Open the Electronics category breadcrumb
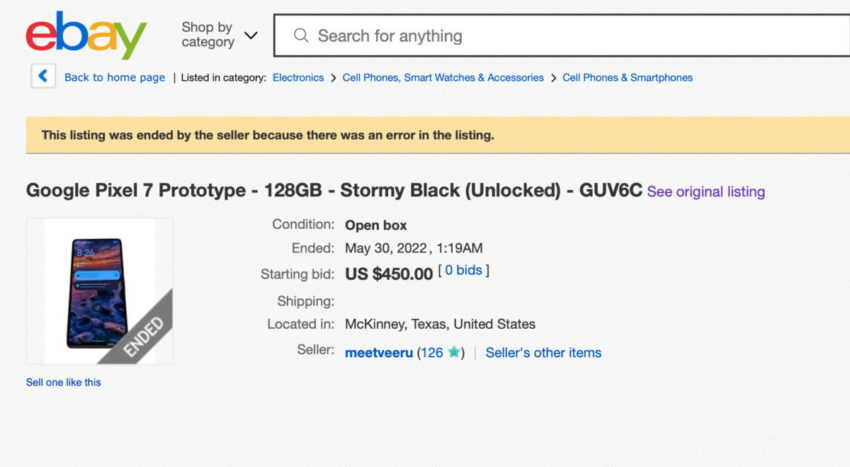The height and width of the screenshot is (467, 850). pyautogui.click(x=298, y=78)
